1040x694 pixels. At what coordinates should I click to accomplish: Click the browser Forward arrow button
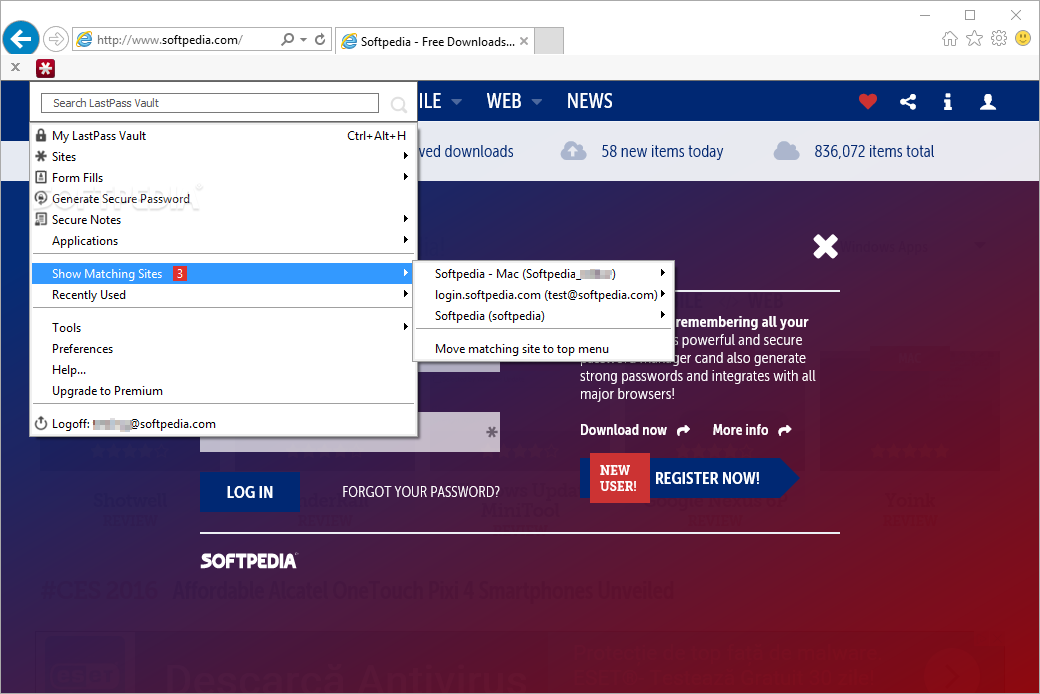[56, 39]
